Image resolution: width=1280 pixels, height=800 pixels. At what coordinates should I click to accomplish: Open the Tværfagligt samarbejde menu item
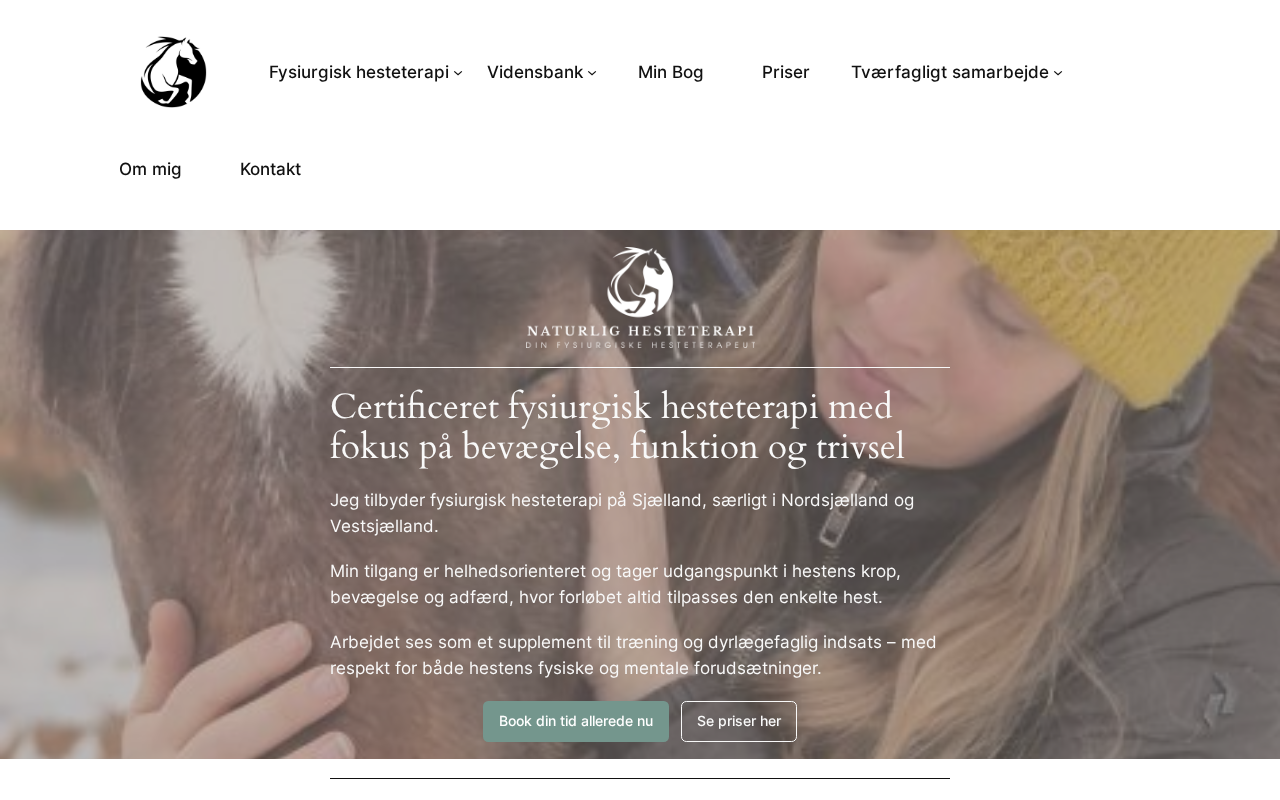(x=950, y=72)
